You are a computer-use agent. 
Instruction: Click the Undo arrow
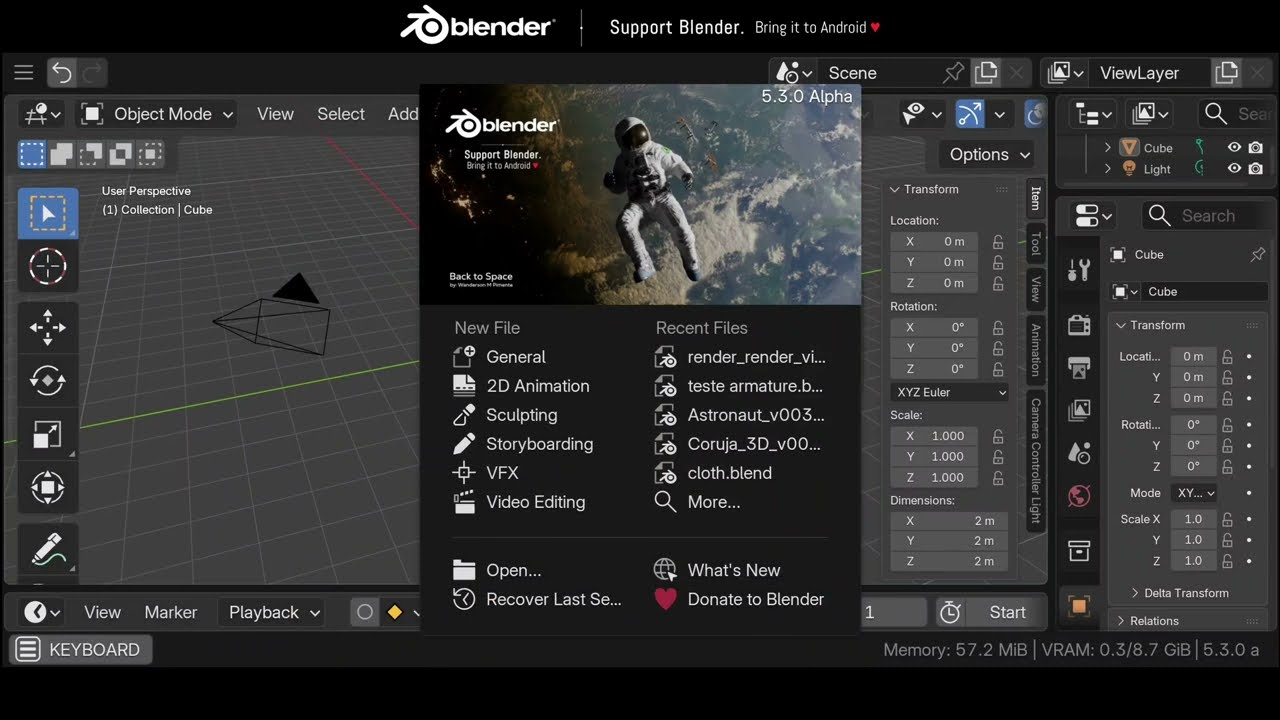[x=62, y=72]
